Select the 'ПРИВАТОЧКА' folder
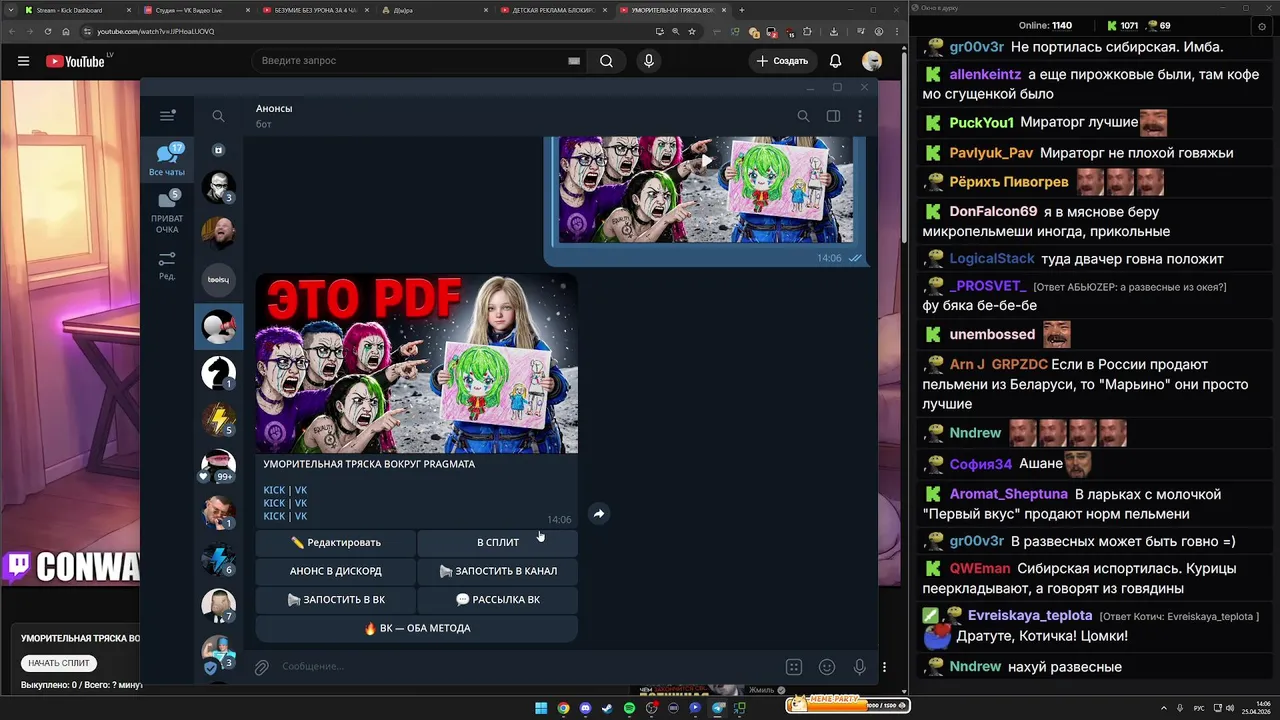 point(167,213)
